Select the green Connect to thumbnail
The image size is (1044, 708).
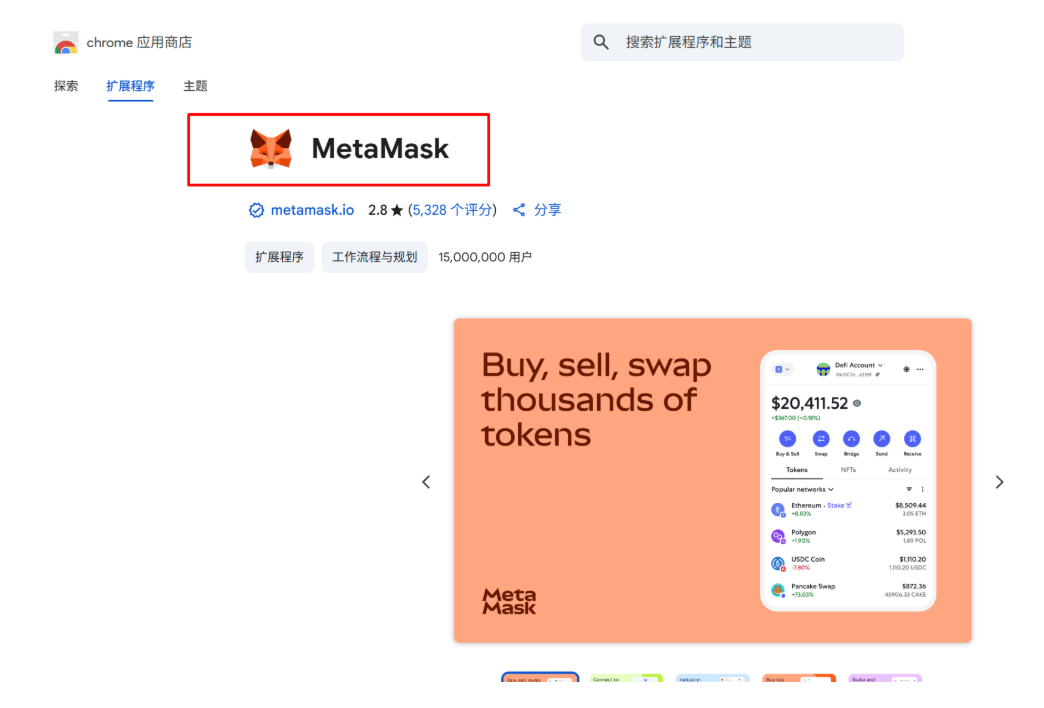[626, 678]
